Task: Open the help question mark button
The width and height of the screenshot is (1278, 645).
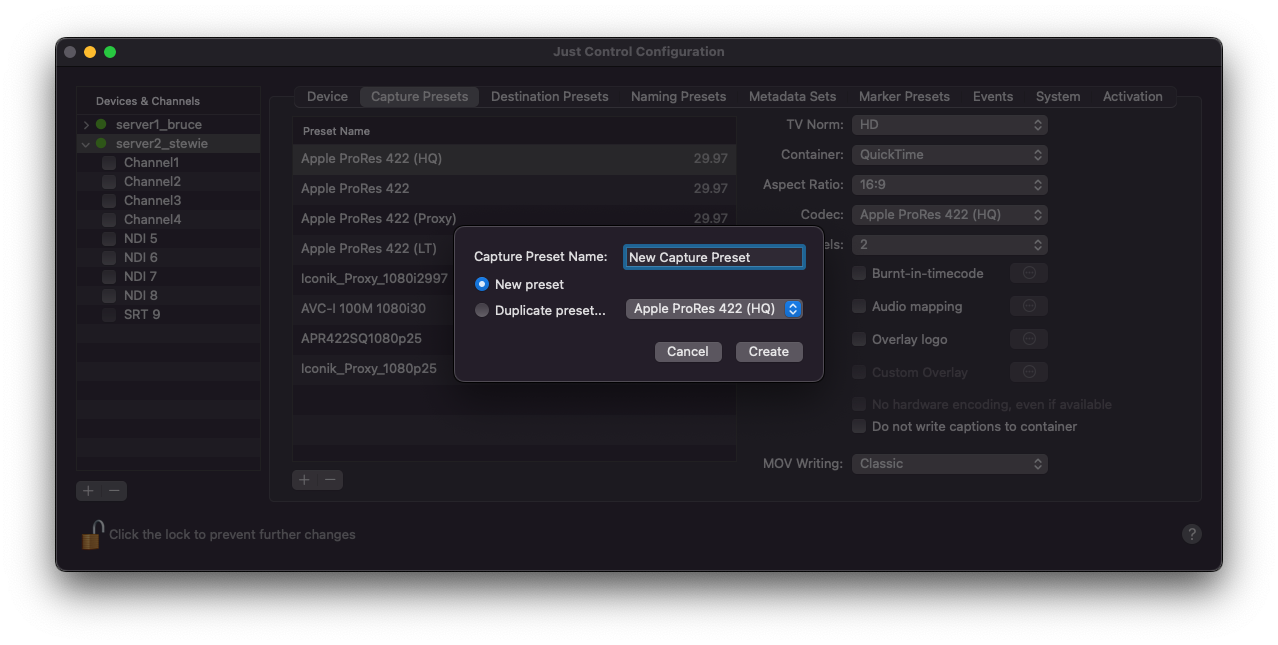Action: [1191, 534]
